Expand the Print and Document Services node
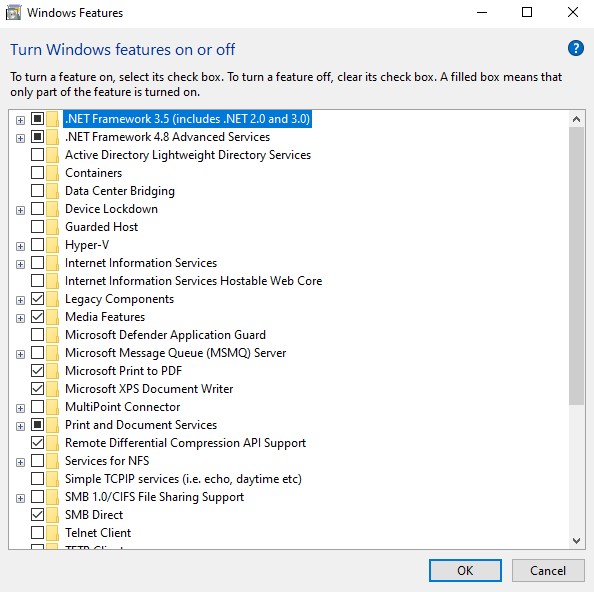The width and height of the screenshot is (594, 592). (20, 426)
